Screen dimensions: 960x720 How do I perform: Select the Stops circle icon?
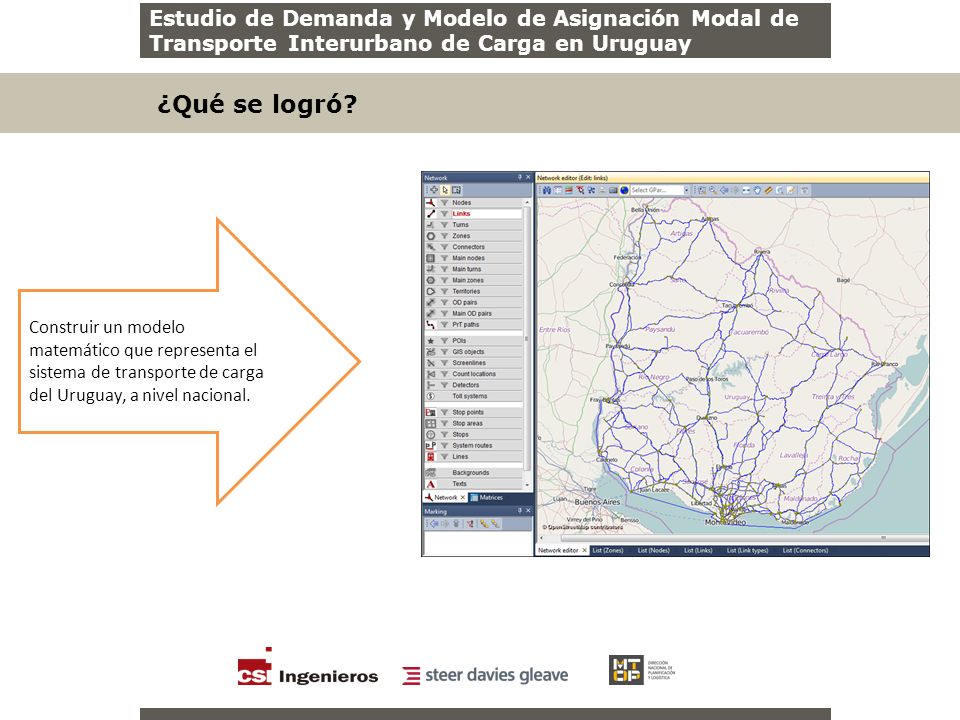[x=430, y=434]
